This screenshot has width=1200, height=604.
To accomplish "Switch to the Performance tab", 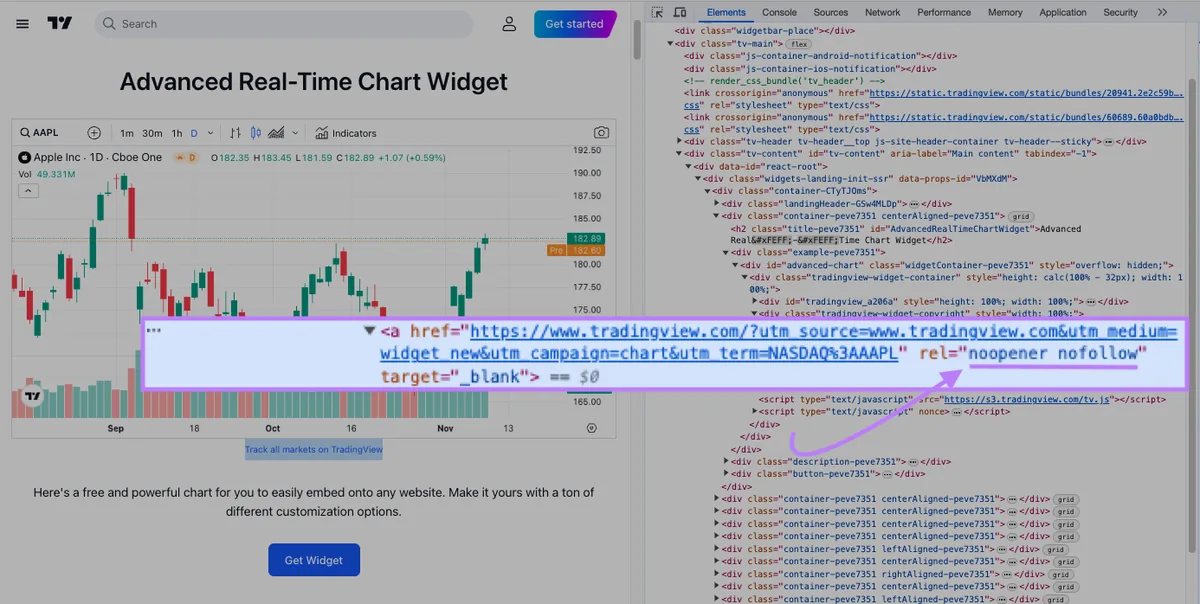I will pyautogui.click(x=944, y=12).
